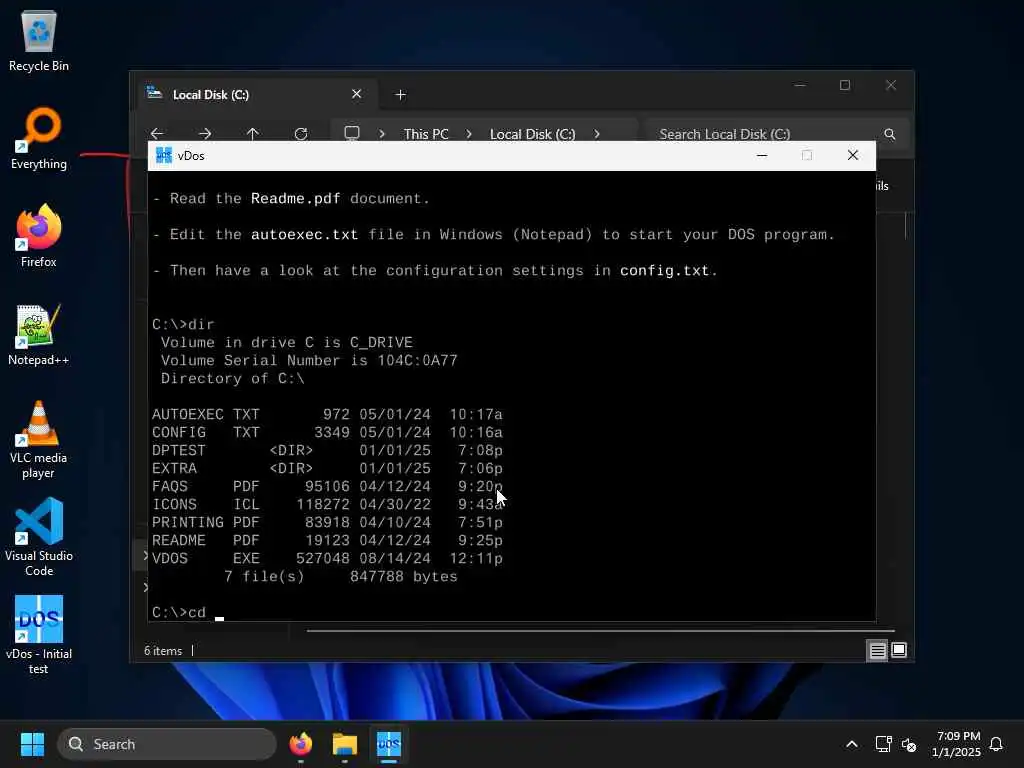1024x768 pixels.
Task: Launch VLC media player from desktop
Action: click(x=39, y=440)
